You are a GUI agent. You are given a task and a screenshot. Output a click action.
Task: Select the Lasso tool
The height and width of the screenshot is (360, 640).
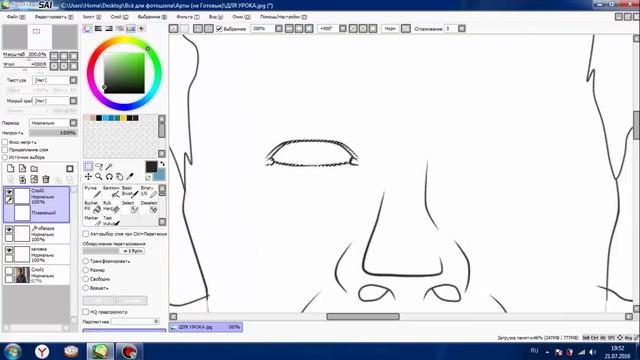click(x=99, y=167)
